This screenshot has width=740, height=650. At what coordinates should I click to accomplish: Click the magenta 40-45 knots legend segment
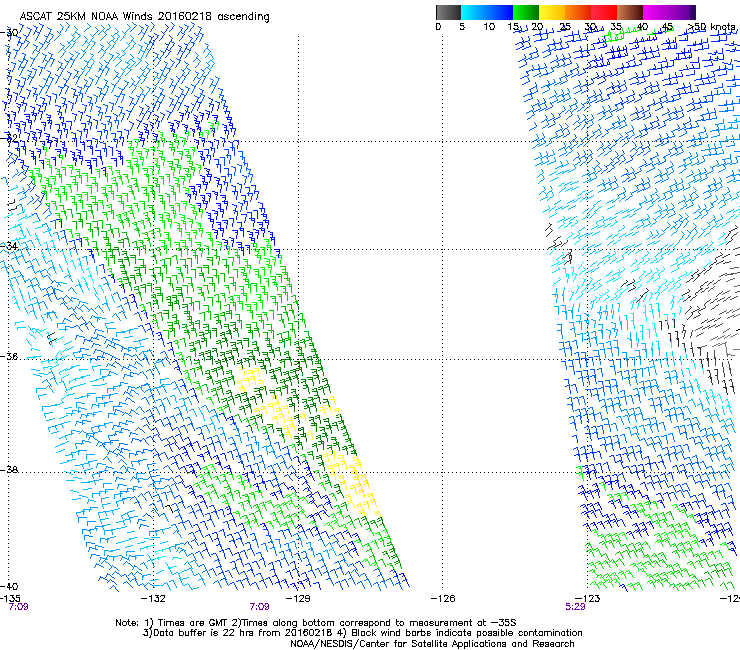(656, 12)
